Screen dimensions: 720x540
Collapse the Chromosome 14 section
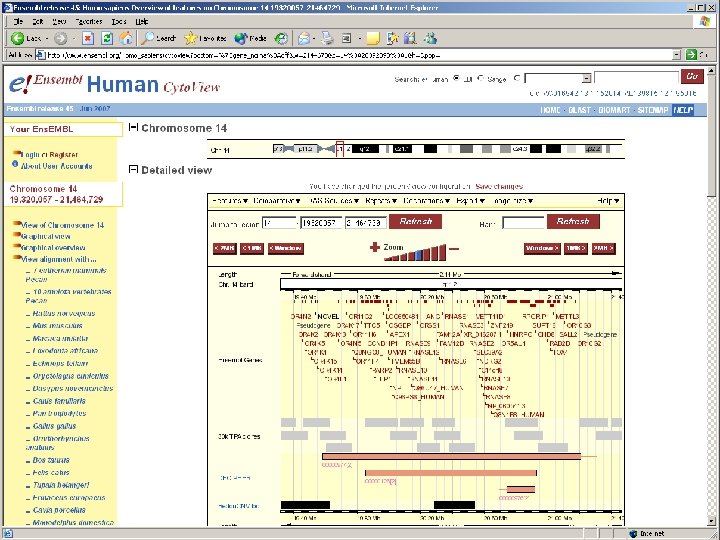(x=133, y=127)
